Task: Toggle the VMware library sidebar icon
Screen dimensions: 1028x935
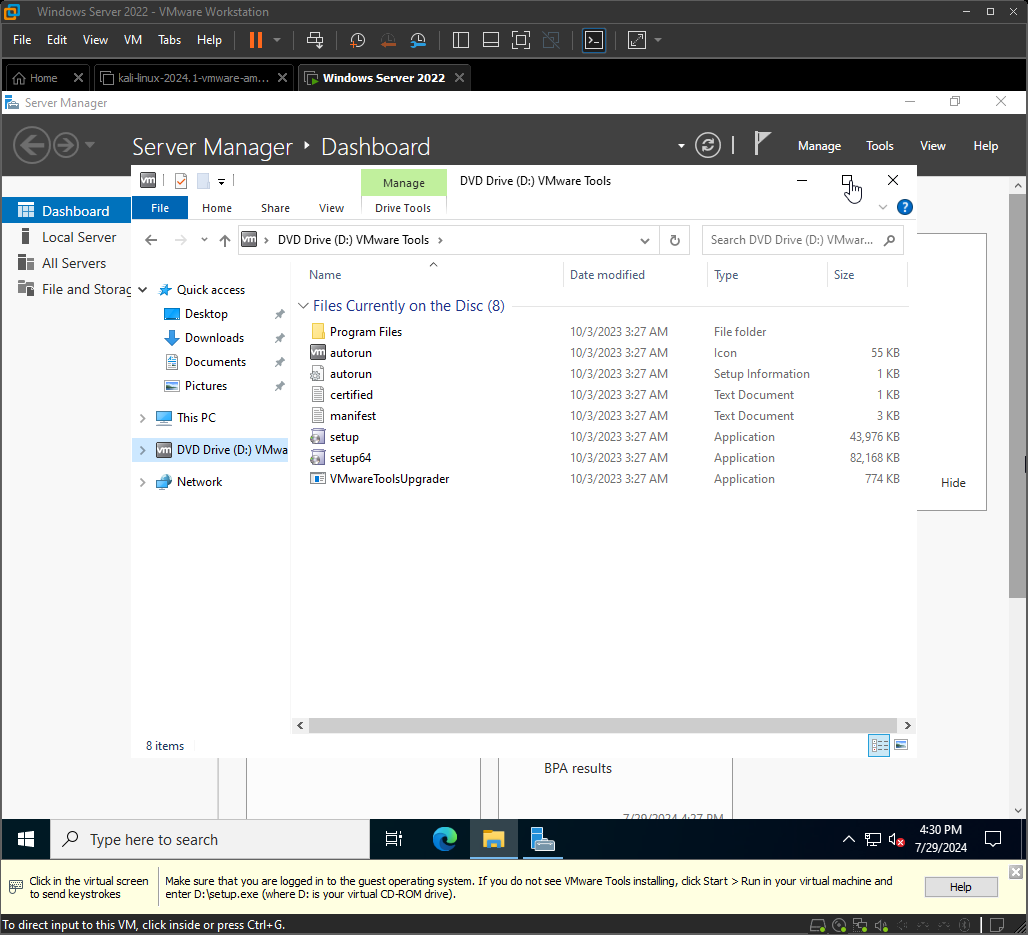Action: tap(461, 40)
